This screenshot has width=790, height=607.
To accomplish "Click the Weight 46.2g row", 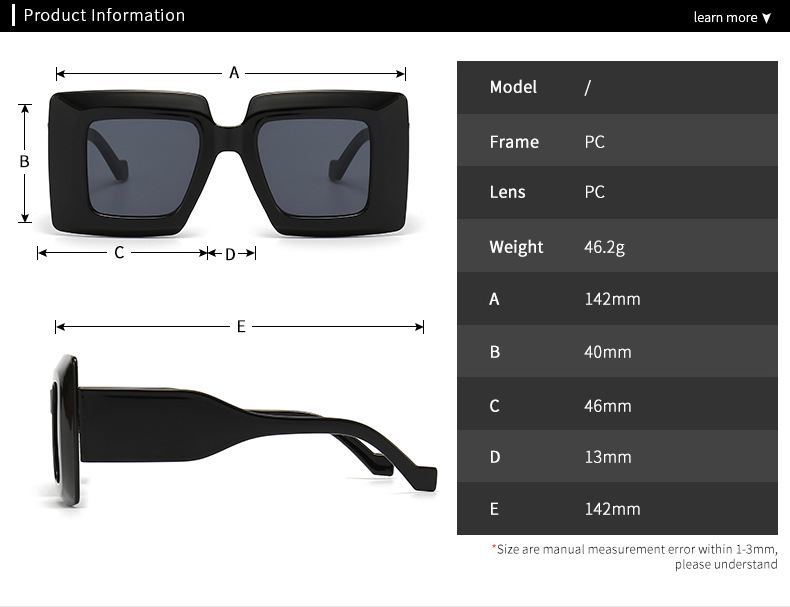I will [x=617, y=246].
